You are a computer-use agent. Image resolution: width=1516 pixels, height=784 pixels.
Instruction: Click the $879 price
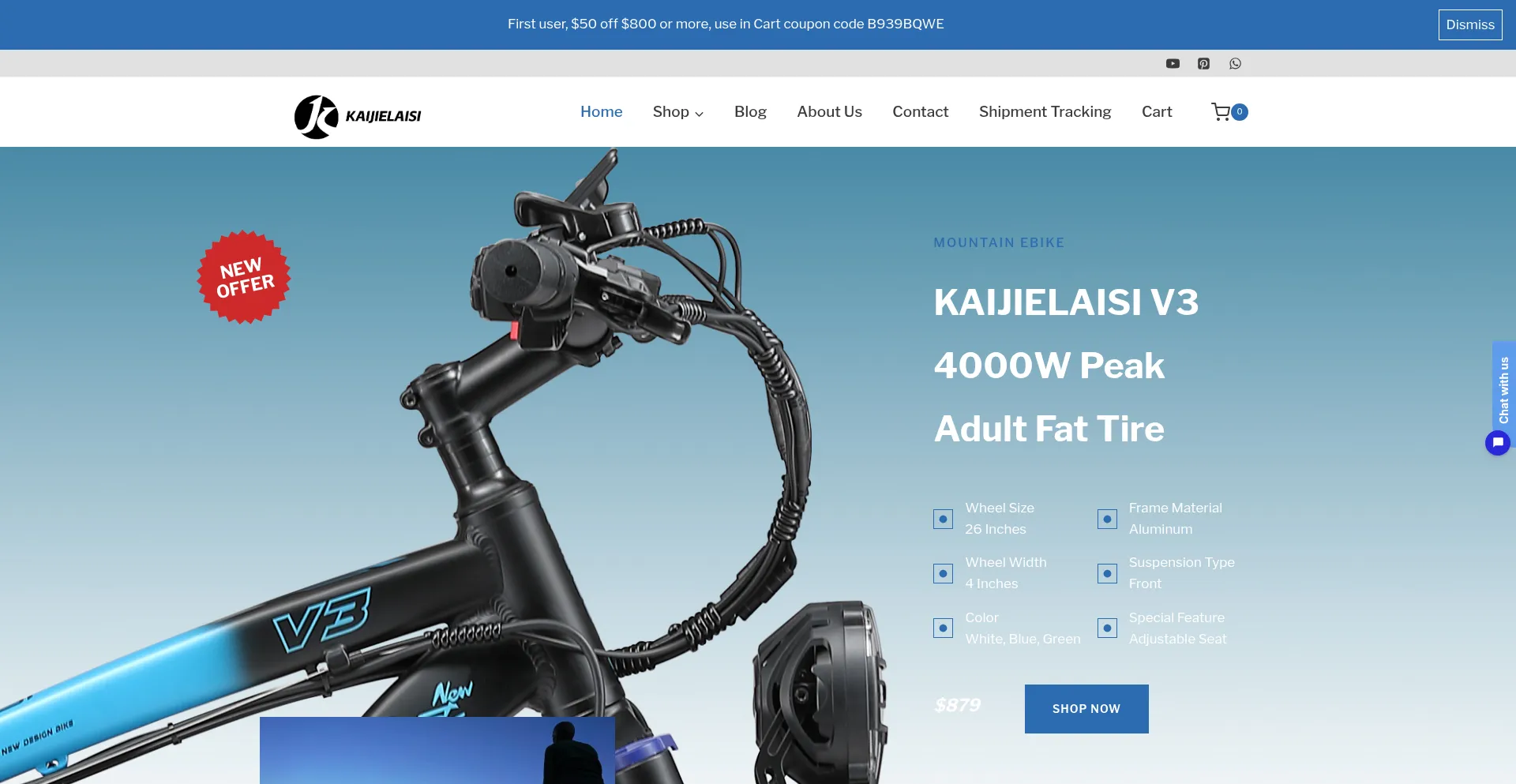coord(957,705)
